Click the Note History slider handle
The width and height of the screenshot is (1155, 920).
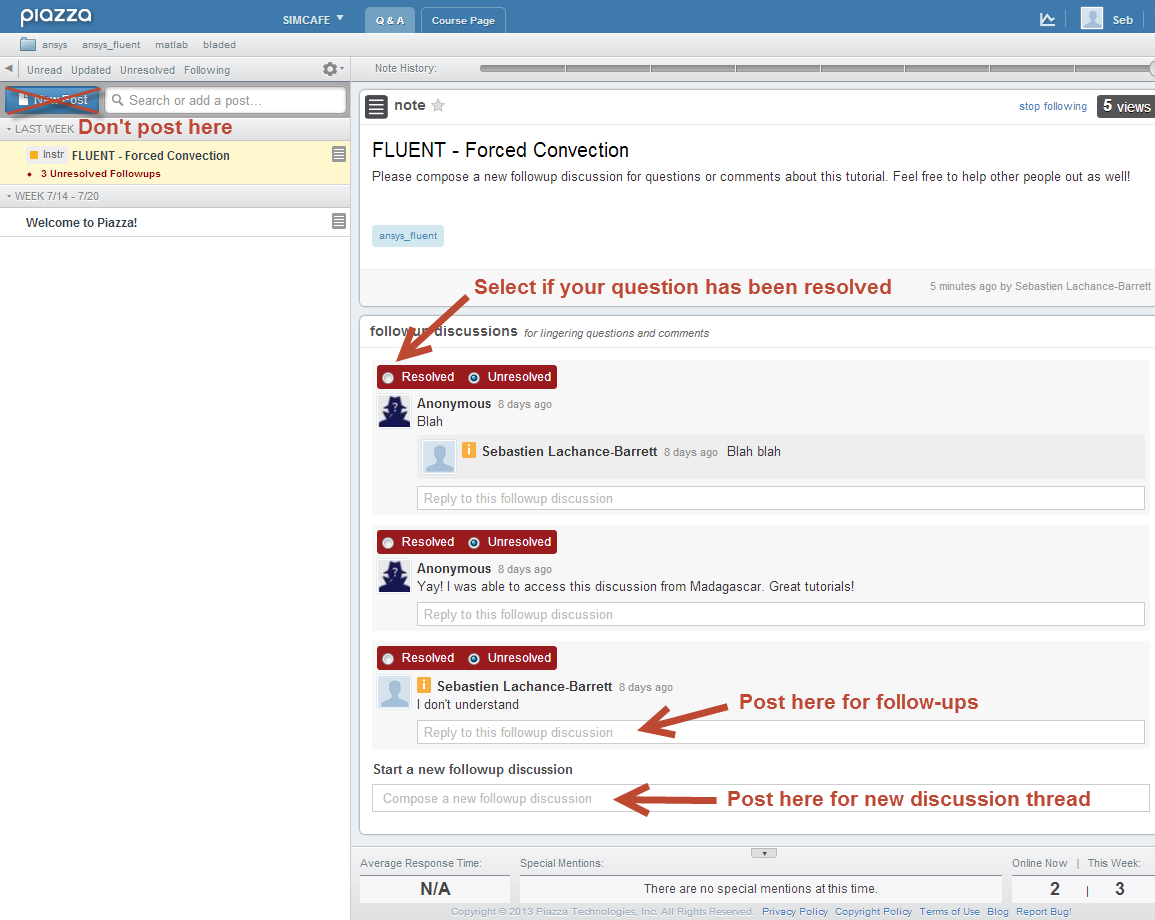pos(1152,69)
